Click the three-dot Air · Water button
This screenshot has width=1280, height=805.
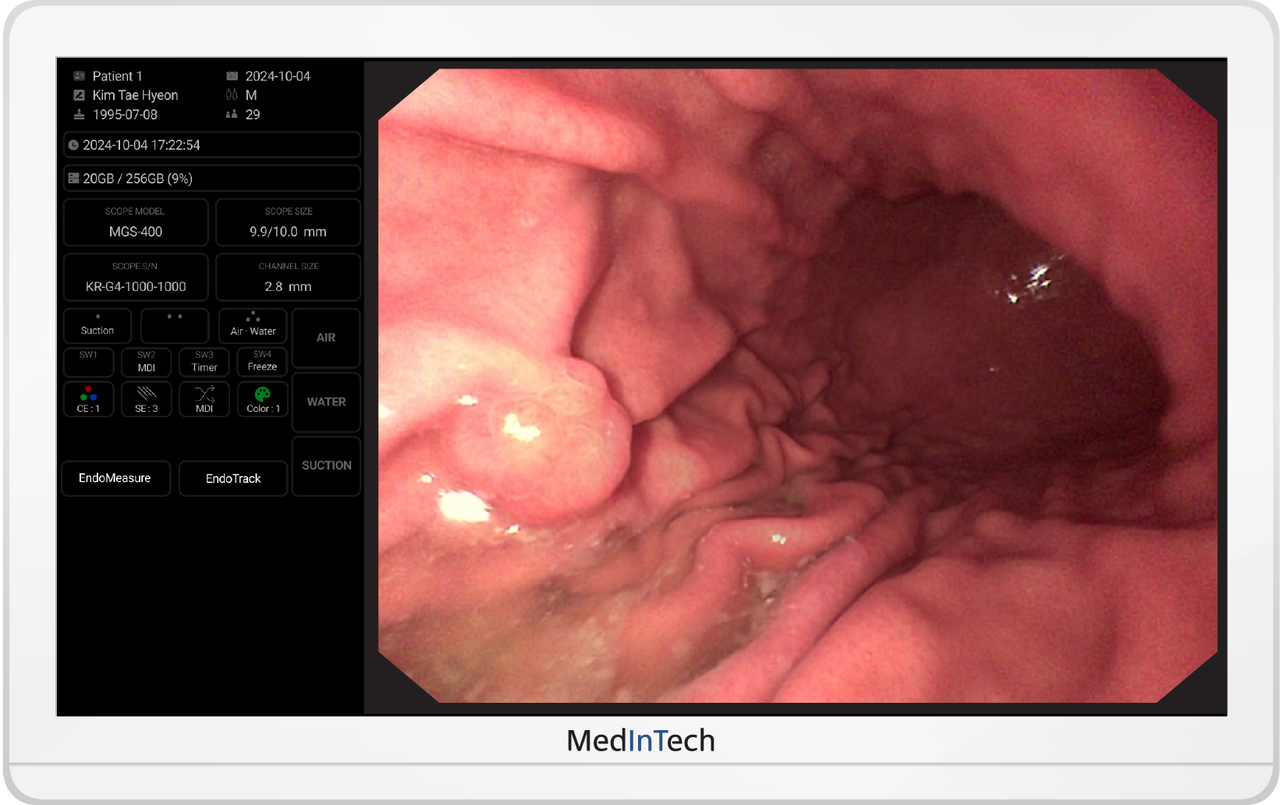[x=253, y=326]
